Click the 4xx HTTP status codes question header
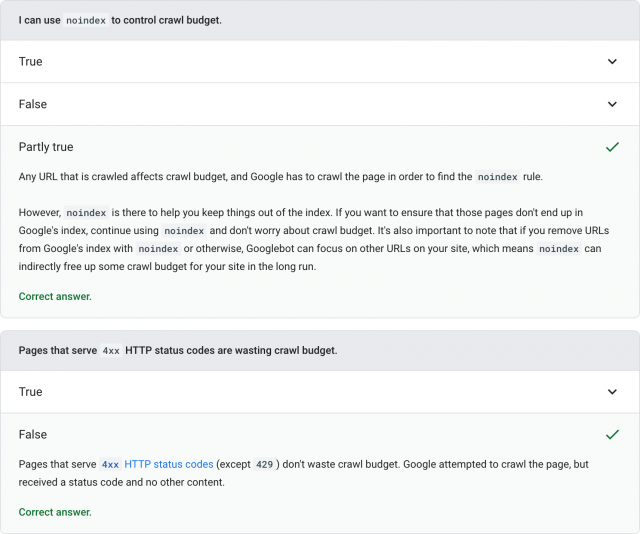This screenshot has height=534, width=640. (178, 350)
